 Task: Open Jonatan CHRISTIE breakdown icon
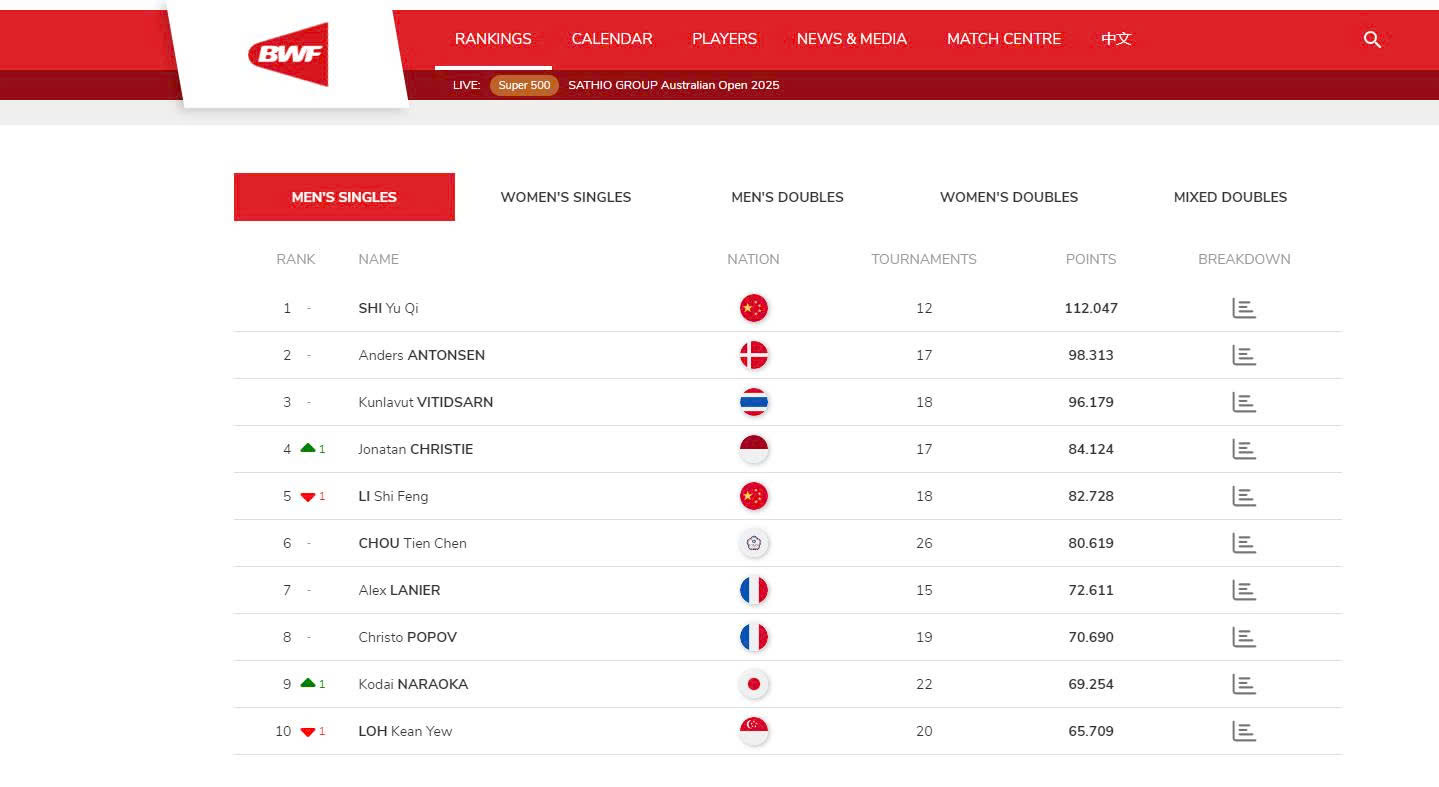[1243, 449]
